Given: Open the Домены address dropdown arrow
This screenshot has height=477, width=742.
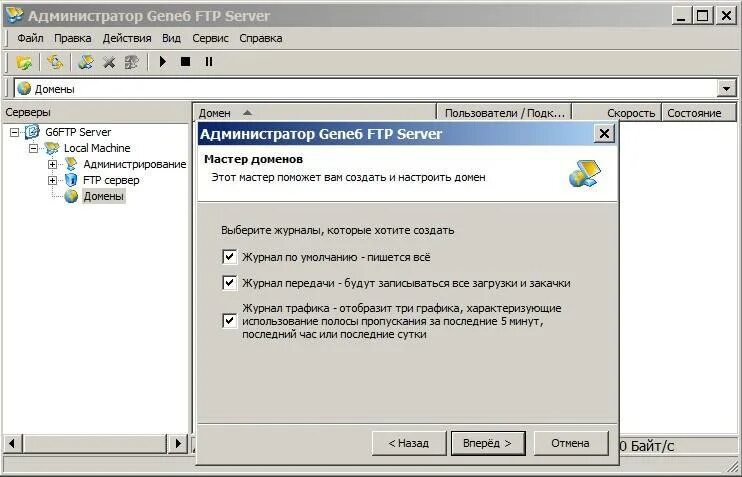Looking at the screenshot, I should pyautogui.click(x=726, y=88).
